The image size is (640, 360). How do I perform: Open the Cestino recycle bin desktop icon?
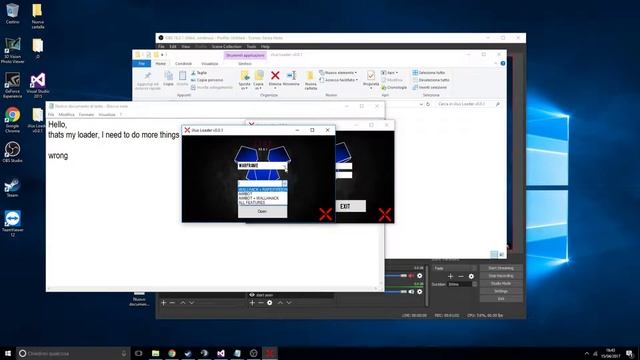12,13
